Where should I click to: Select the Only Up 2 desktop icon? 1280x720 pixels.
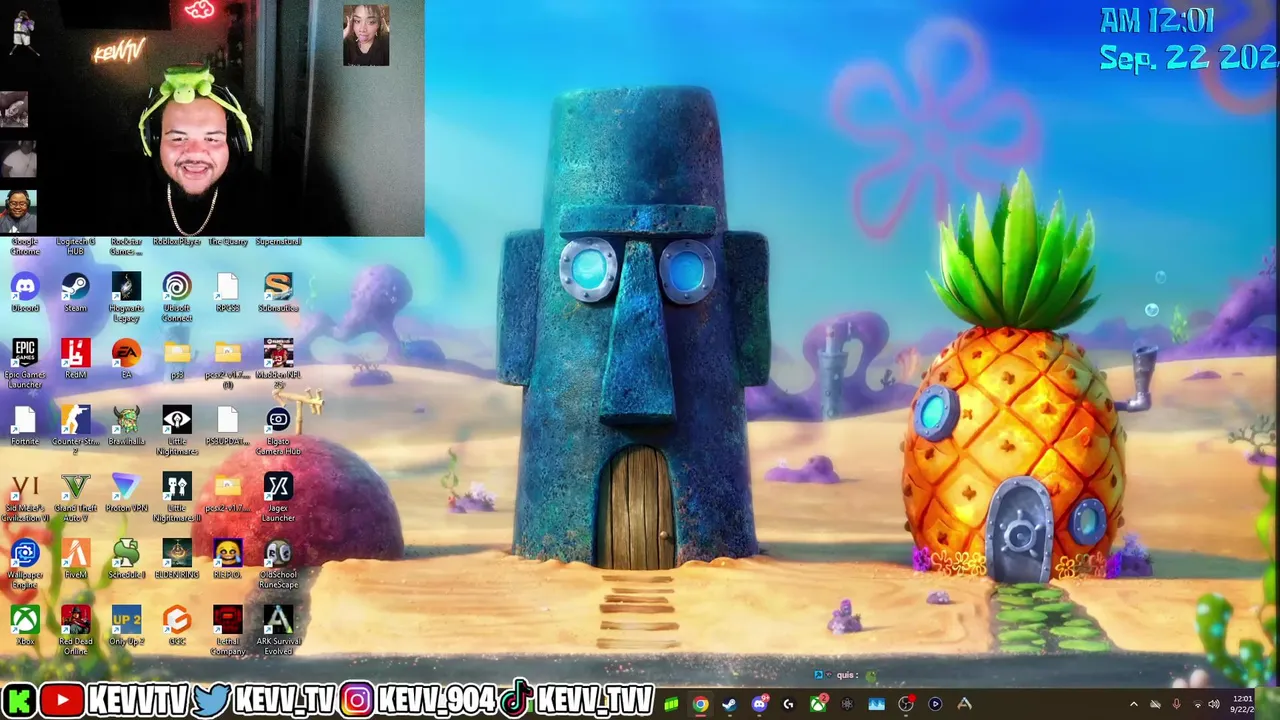pyautogui.click(x=126, y=627)
